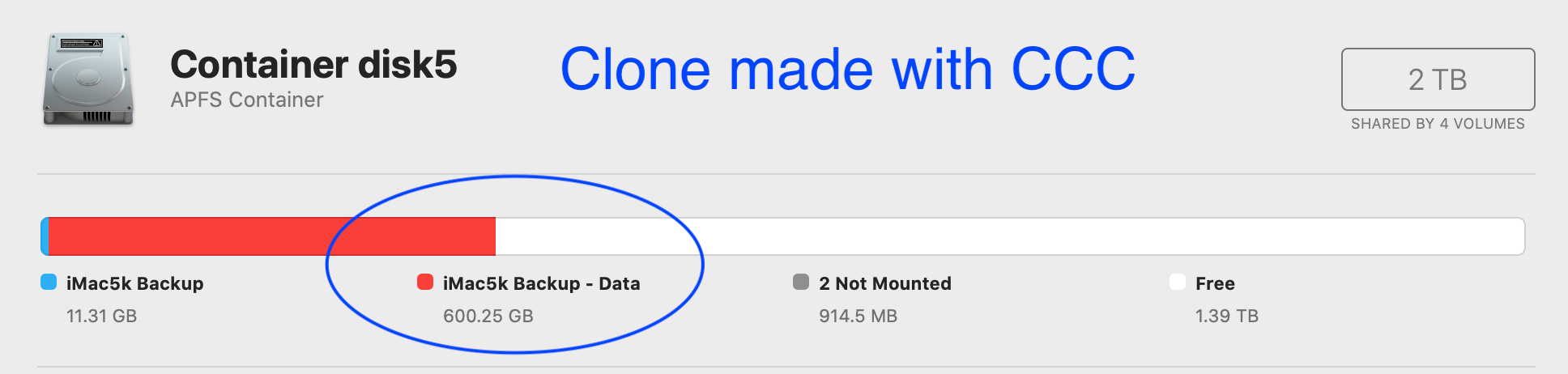Screen dimensions: 1568x374
Task: Click the blue Clone made with CCC annotation
Action: click(847, 70)
